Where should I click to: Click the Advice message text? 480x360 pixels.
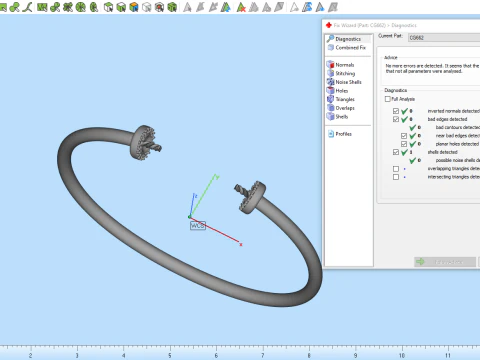tap(432, 68)
